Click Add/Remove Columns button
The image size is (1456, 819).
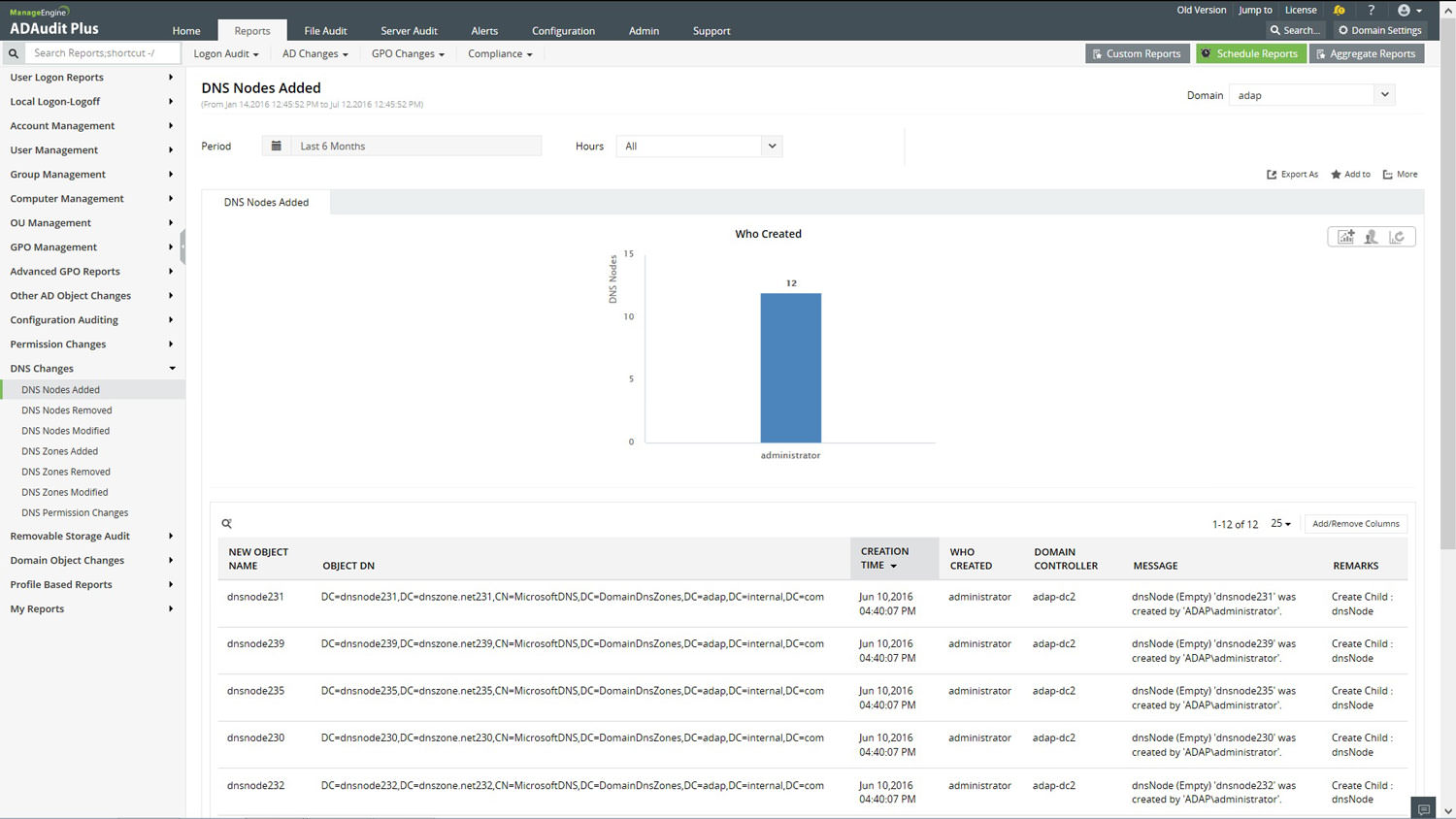pos(1356,524)
